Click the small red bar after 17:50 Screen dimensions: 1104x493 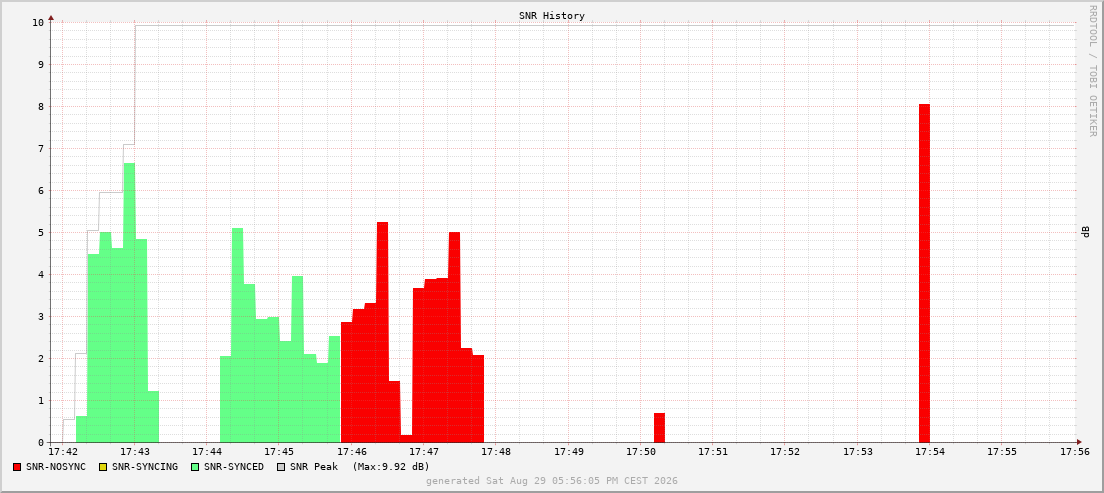(659, 428)
